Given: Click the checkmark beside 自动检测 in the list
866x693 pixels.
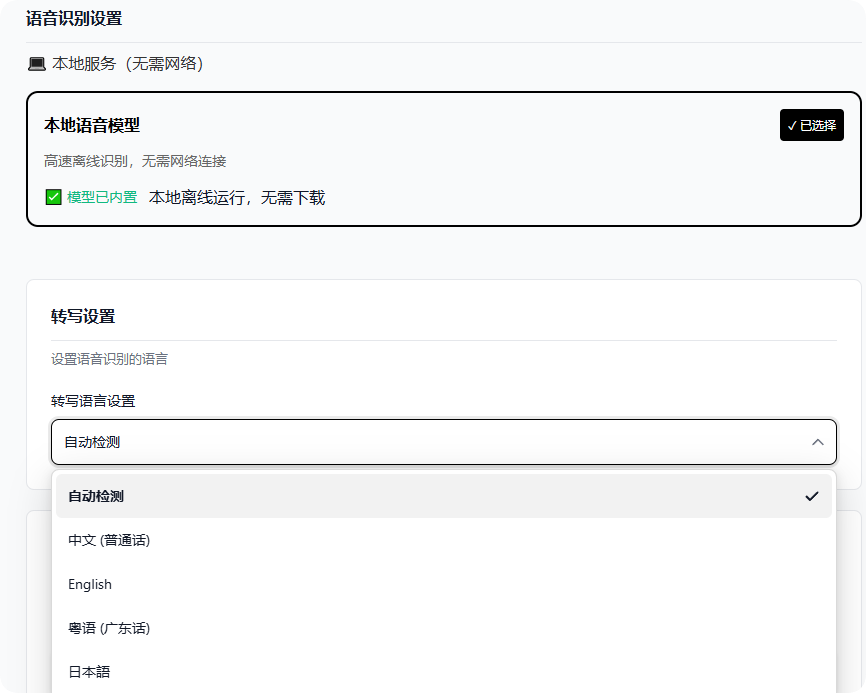Looking at the screenshot, I should point(814,495).
